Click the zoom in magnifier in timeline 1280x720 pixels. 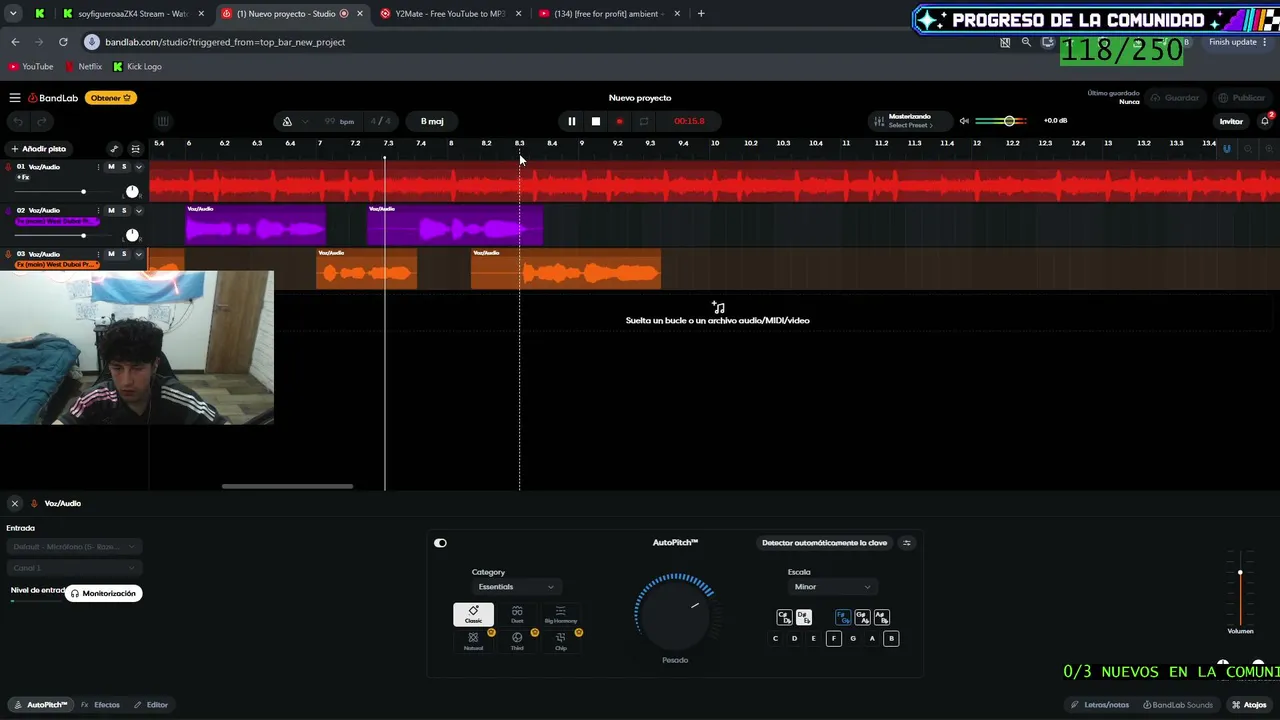pyautogui.click(x=1269, y=149)
